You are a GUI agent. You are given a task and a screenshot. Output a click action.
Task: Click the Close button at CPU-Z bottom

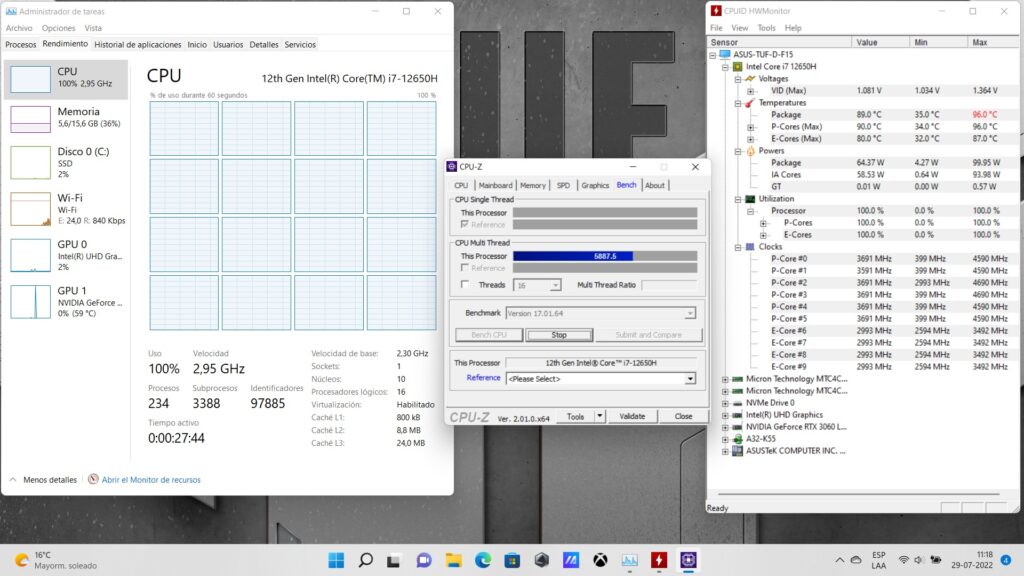683,416
